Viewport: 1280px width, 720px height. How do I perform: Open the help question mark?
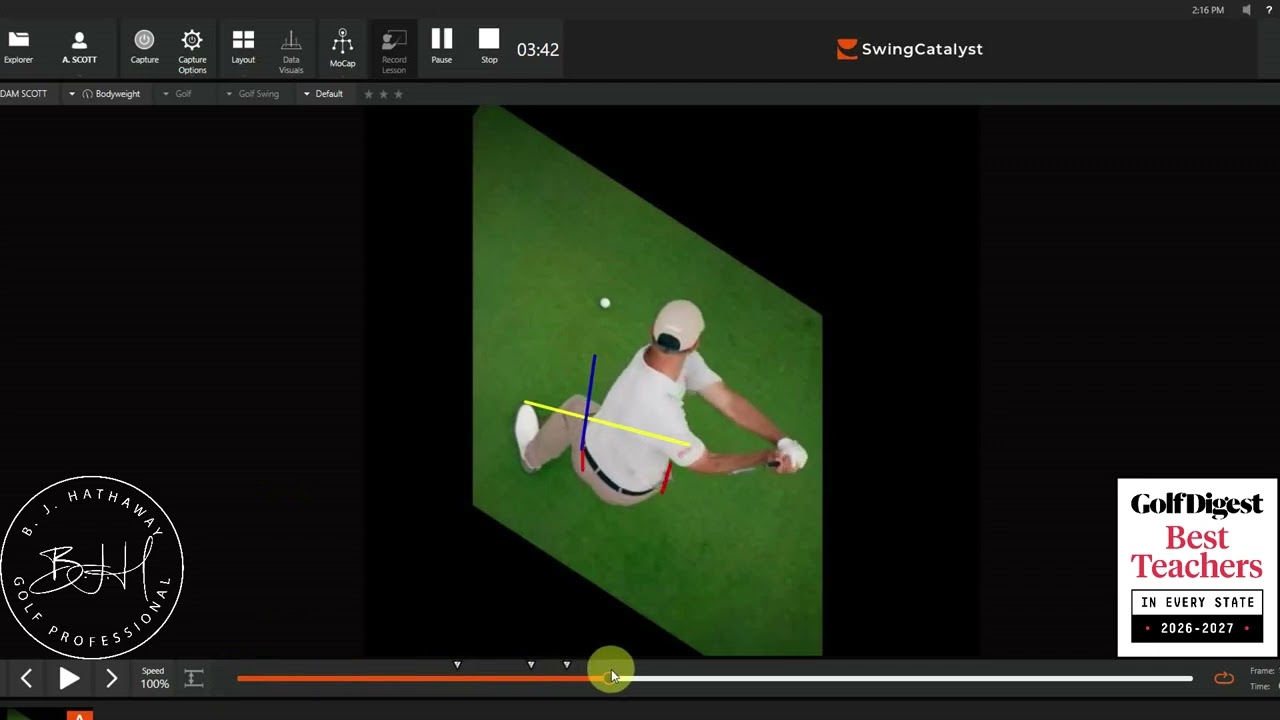(x=1269, y=10)
